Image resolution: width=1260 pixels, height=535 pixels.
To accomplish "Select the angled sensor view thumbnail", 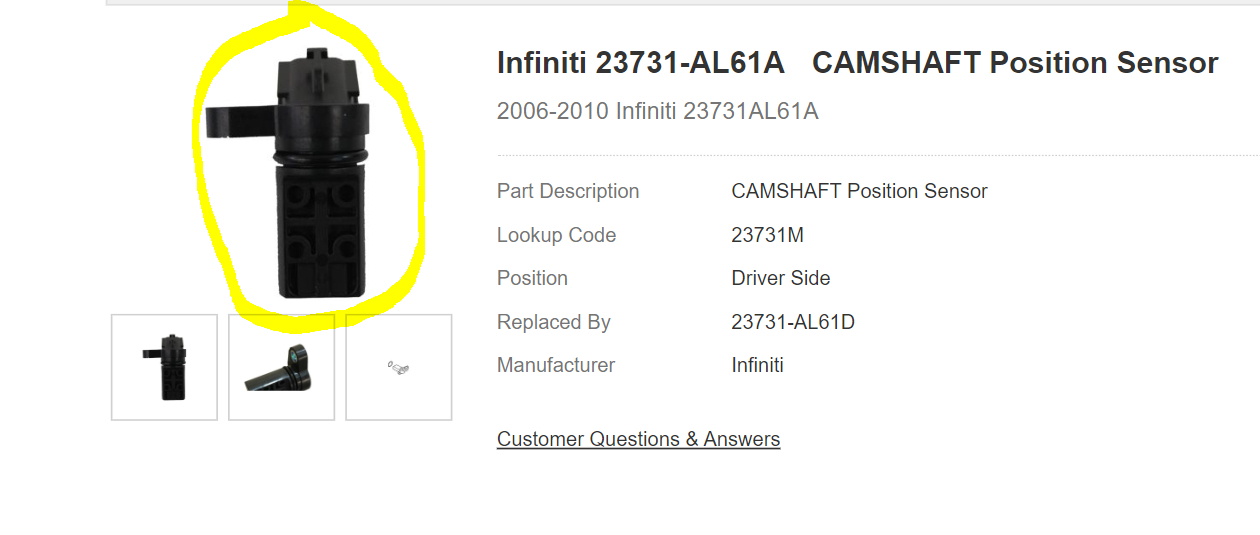I will pos(281,367).
